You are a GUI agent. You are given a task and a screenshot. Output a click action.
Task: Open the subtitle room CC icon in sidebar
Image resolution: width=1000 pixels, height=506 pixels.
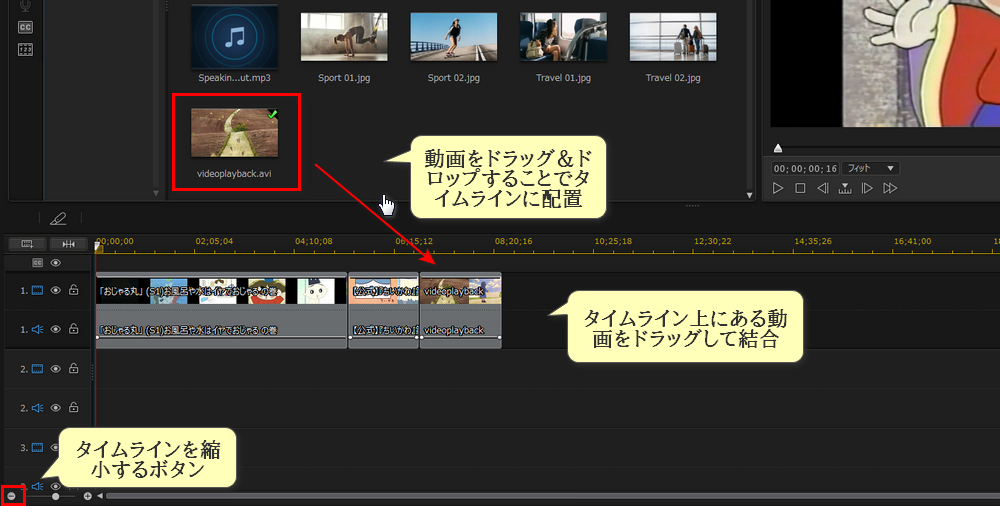tap(25, 27)
